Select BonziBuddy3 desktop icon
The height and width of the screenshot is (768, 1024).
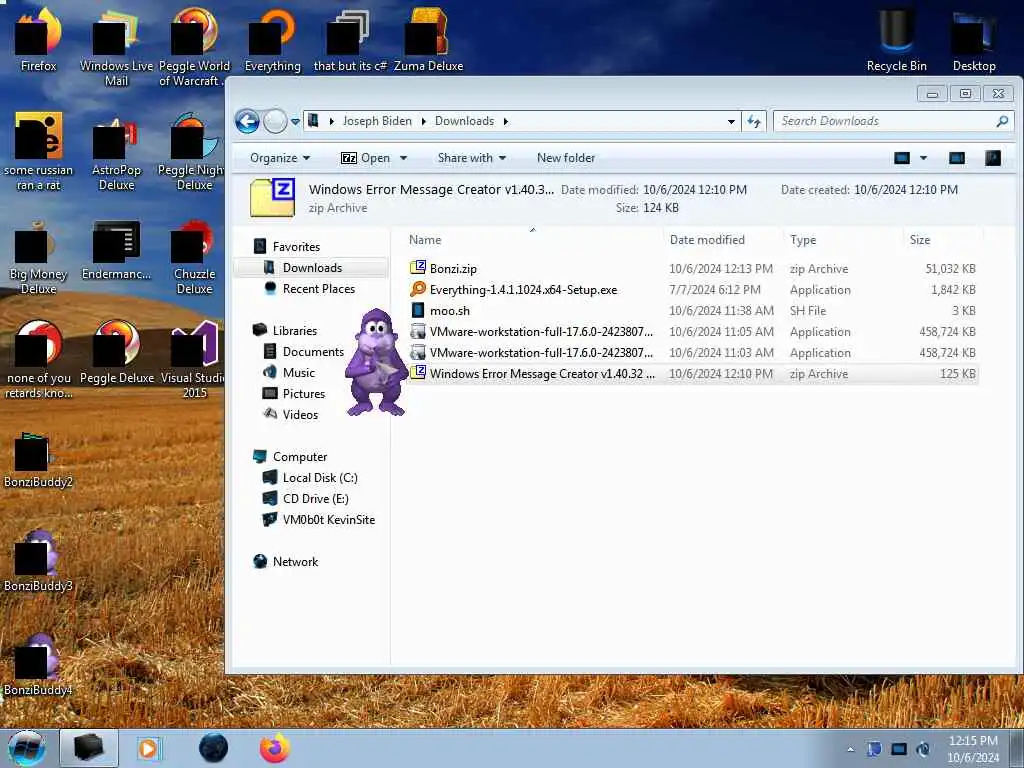tap(39, 562)
